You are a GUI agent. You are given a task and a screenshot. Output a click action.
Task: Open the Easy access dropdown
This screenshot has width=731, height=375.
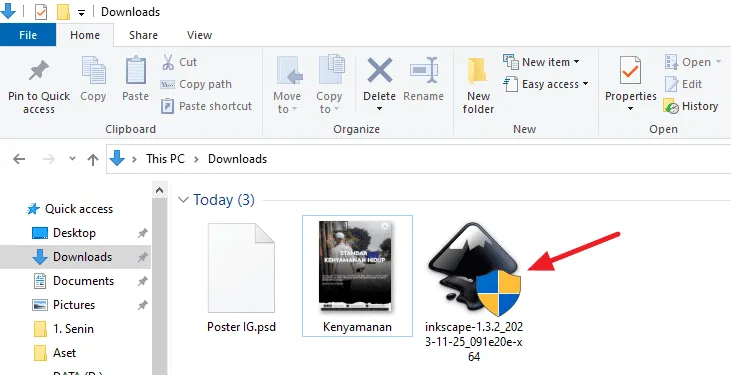coord(546,84)
